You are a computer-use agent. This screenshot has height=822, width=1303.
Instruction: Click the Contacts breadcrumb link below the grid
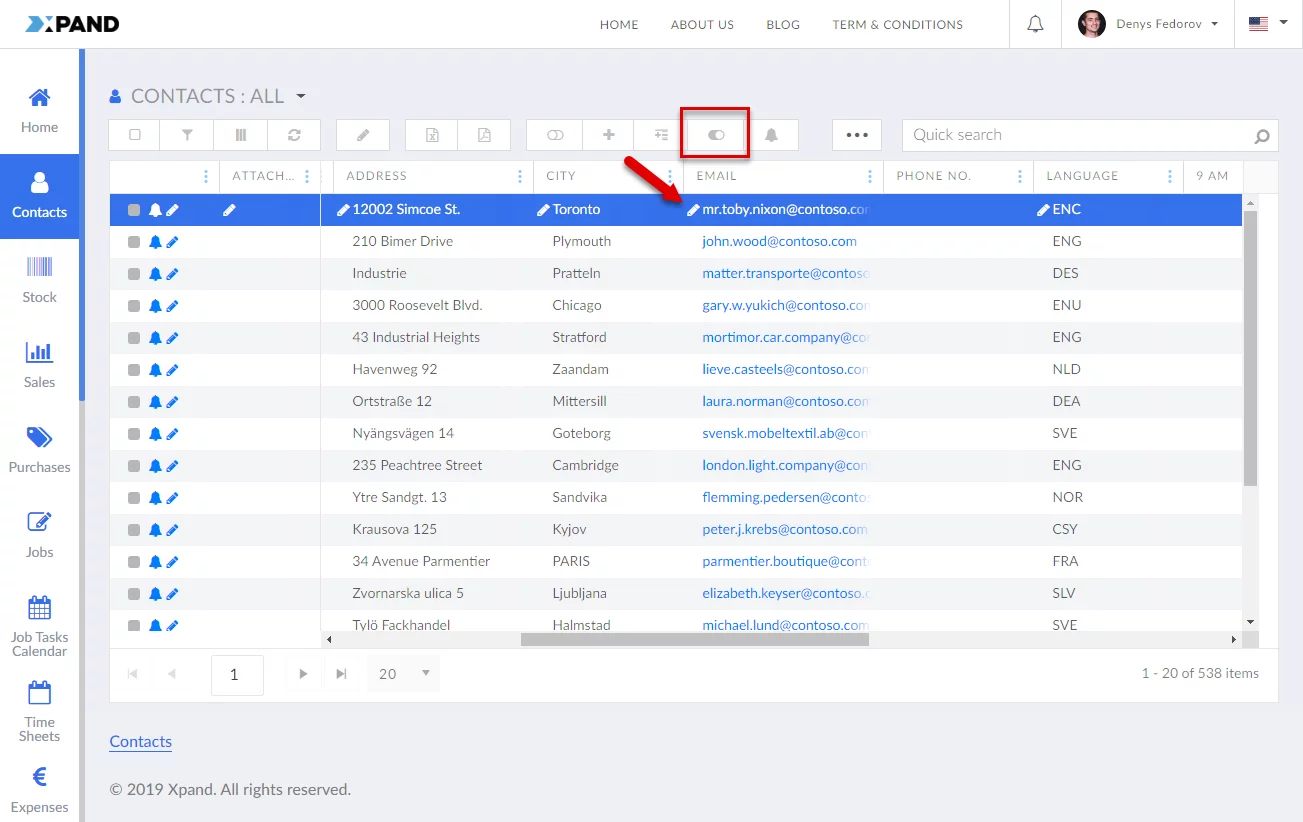[141, 741]
